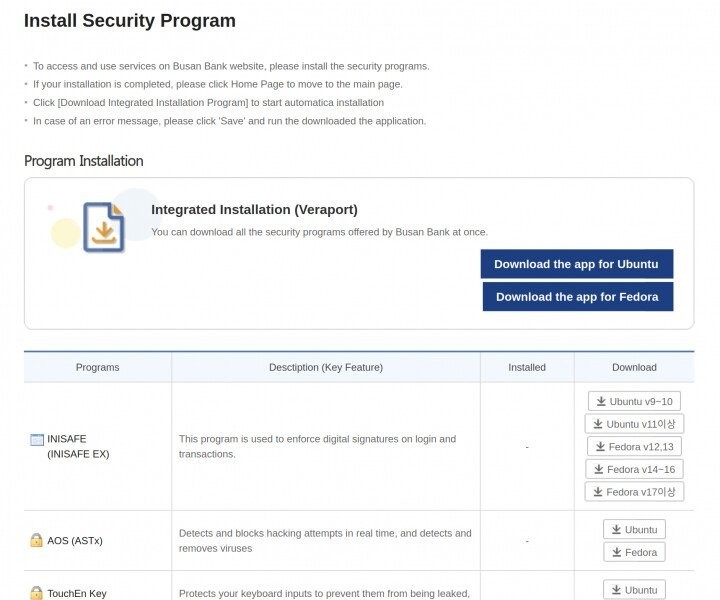Select the Installed column header
This screenshot has width=720, height=600.
click(527, 367)
